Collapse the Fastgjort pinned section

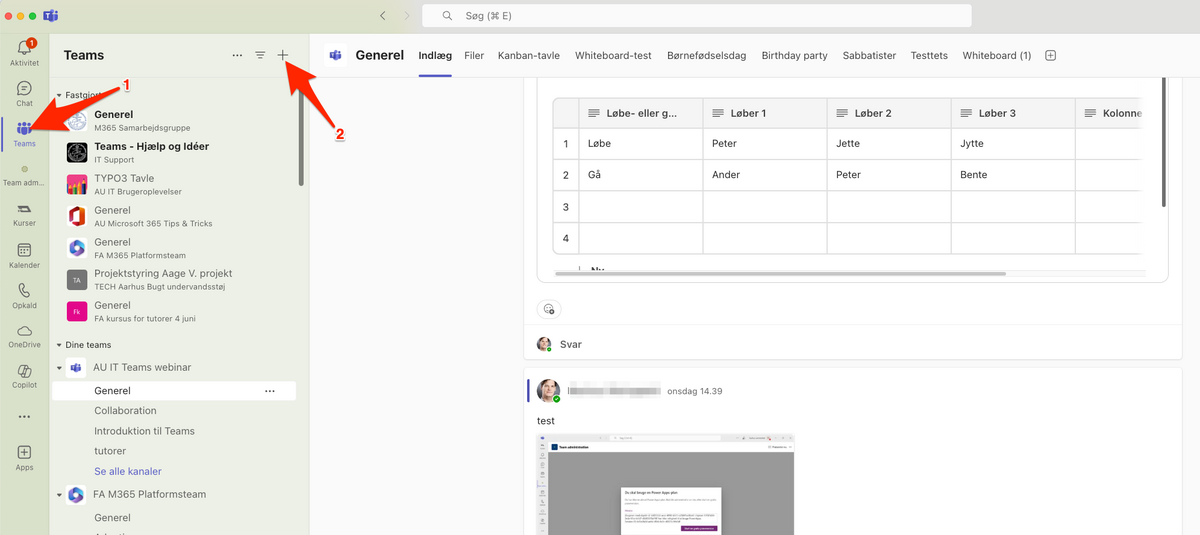pos(59,94)
